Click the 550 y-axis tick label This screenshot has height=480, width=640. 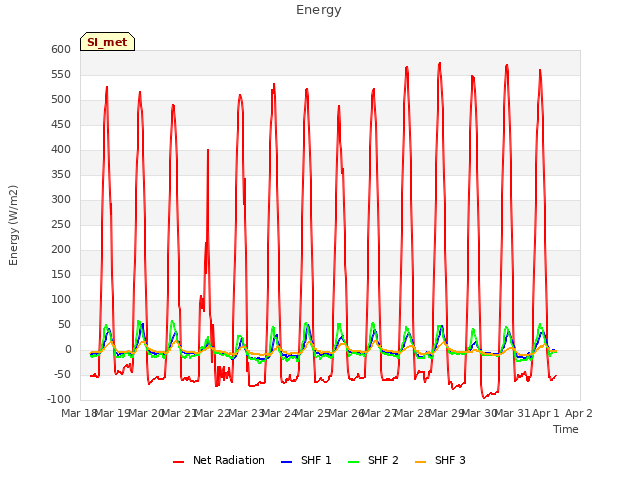pos(61,75)
